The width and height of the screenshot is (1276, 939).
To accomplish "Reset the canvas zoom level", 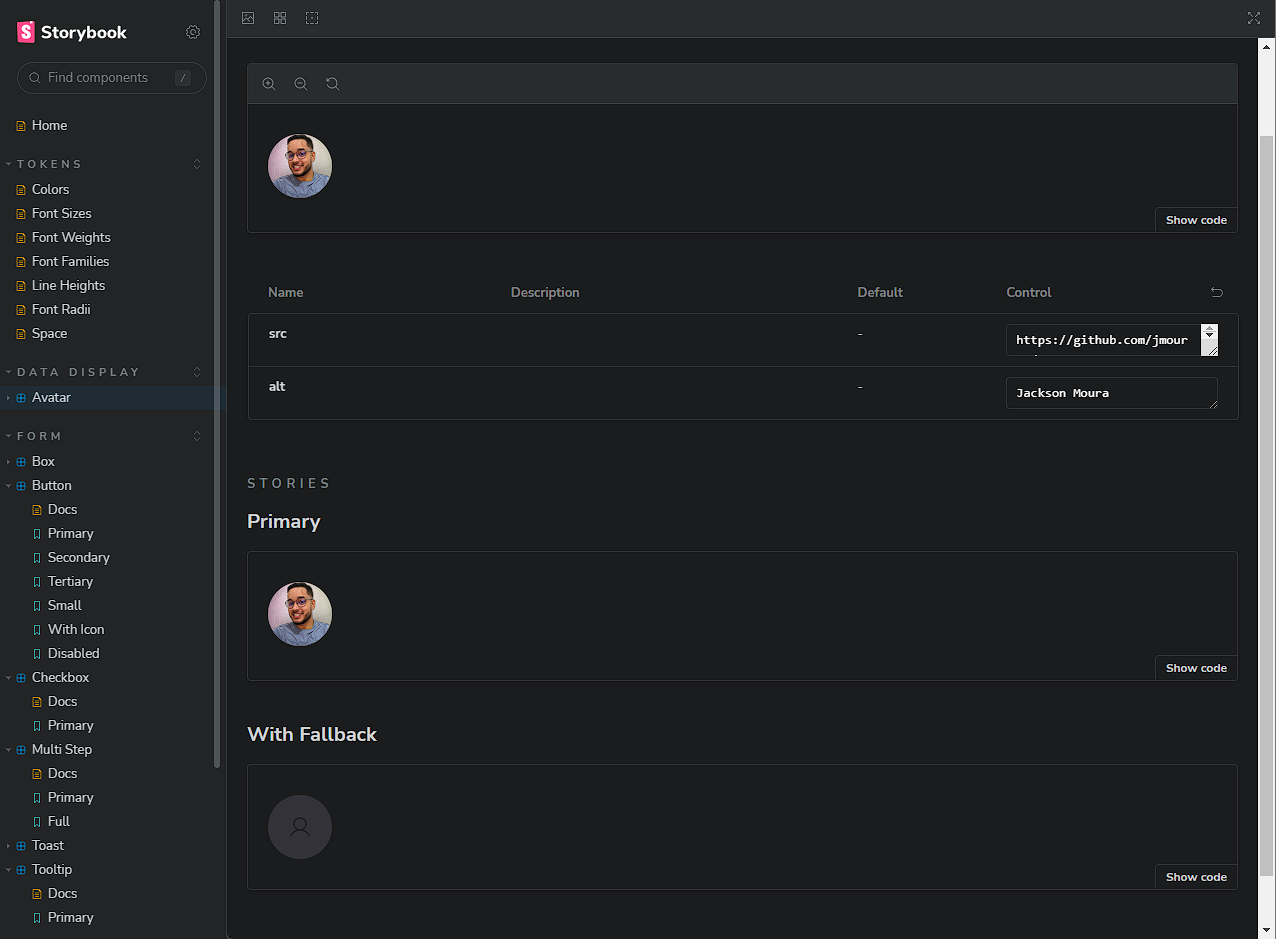I will pos(332,84).
